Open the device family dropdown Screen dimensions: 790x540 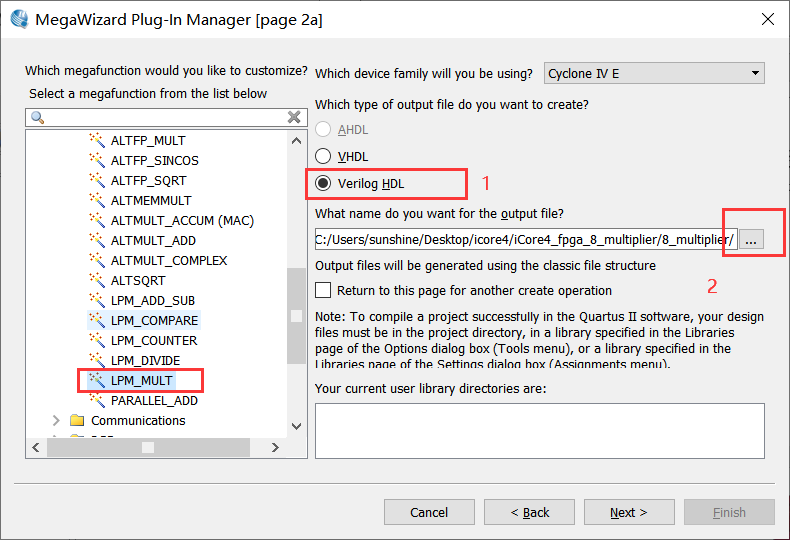(654, 73)
